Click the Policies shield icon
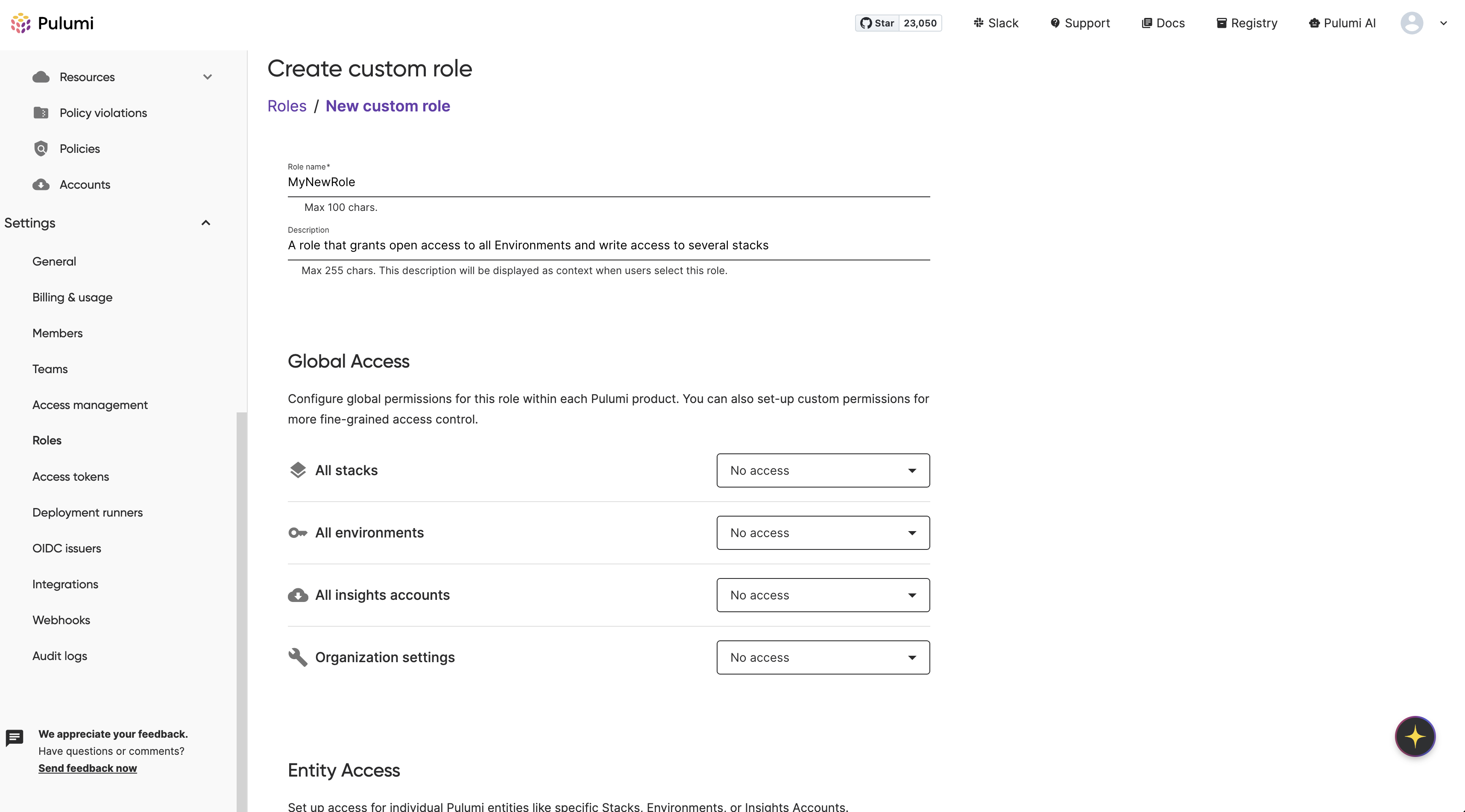The width and height of the screenshot is (1465, 812). (41, 149)
